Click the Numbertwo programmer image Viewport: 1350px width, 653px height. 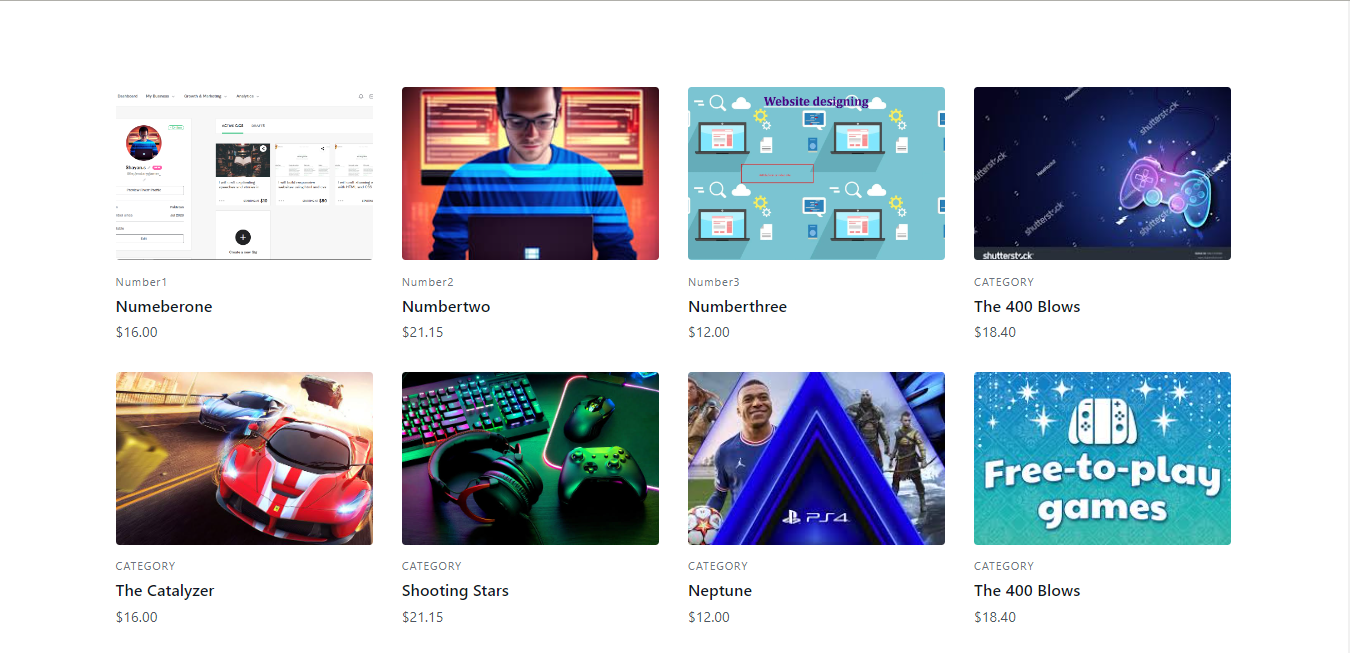(530, 173)
